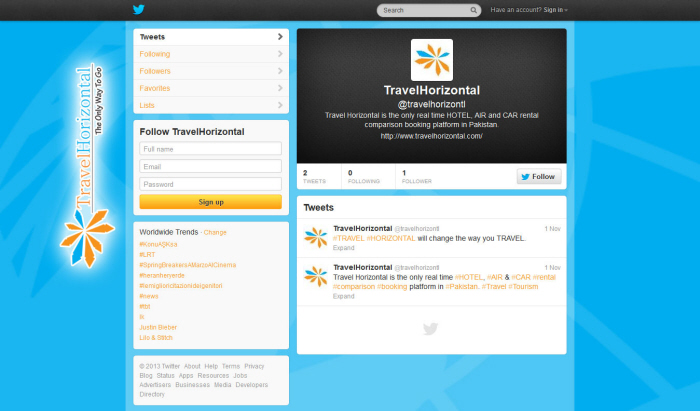
Task: Open the #LRT trend
Action: tap(147, 255)
